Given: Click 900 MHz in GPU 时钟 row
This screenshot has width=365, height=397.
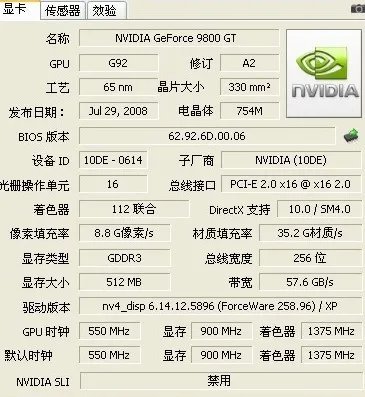Looking at the screenshot, I should pyautogui.click(x=221, y=331).
